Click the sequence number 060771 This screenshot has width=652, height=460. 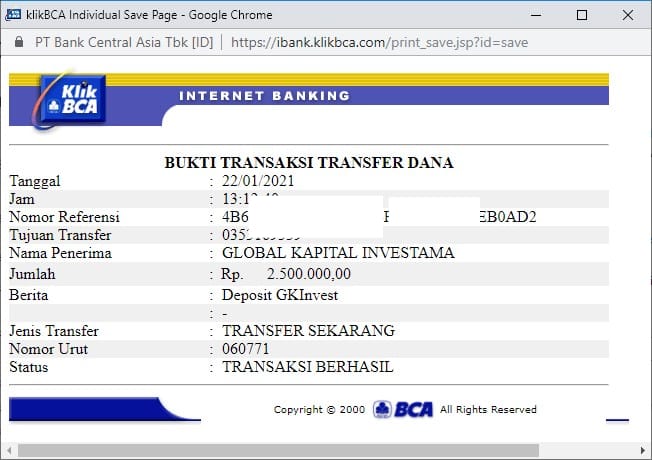(246, 349)
